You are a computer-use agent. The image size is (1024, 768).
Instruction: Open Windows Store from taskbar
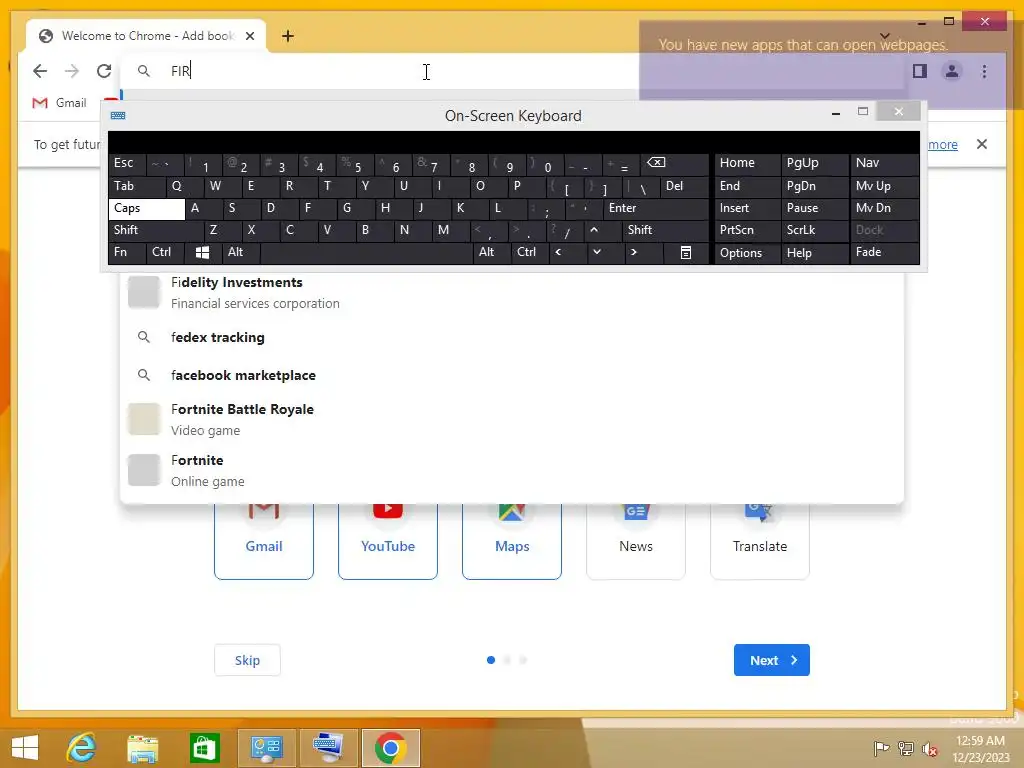click(204, 748)
